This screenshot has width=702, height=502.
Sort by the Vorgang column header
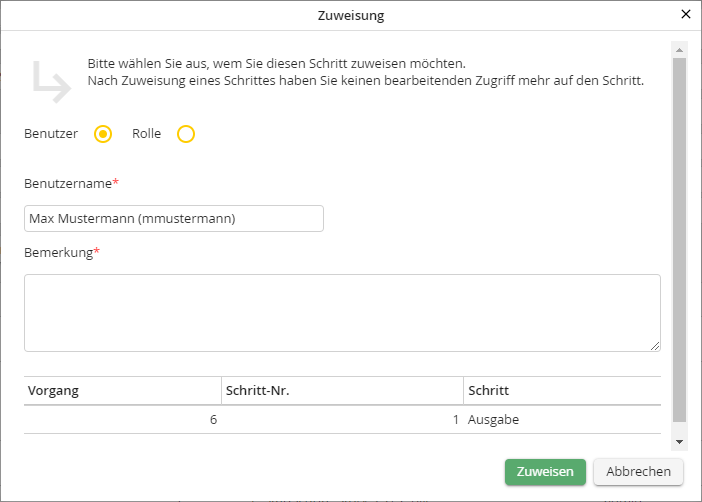coord(122,390)
